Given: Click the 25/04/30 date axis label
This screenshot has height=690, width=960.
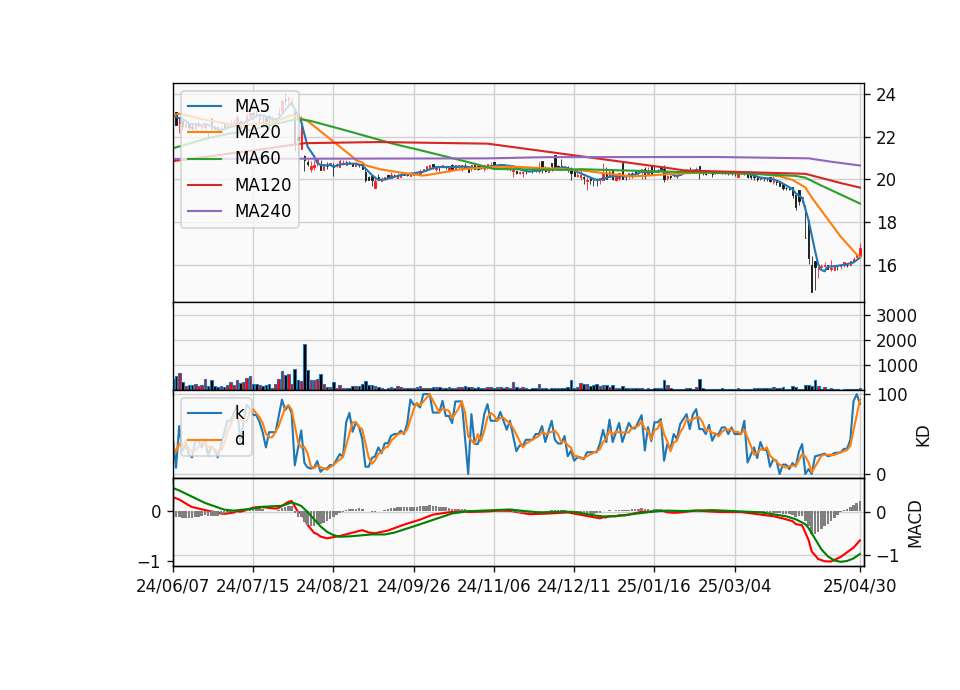Looking at the screenshot, I should click(860, 586).
